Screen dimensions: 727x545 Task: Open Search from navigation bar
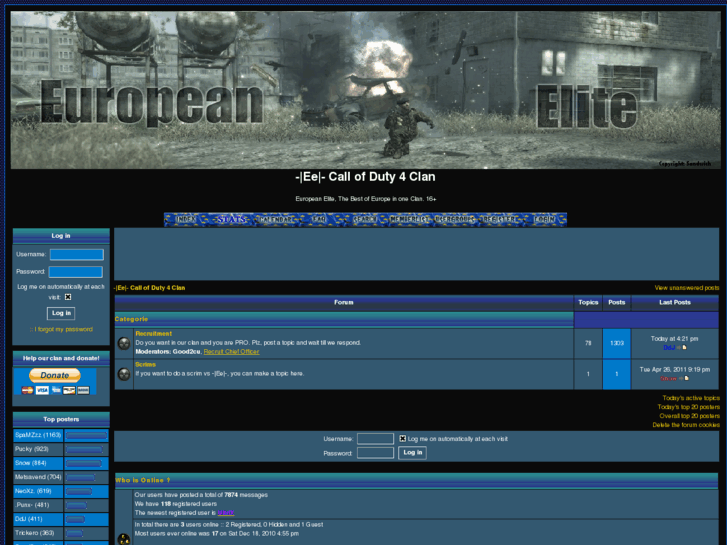point(365,219)
